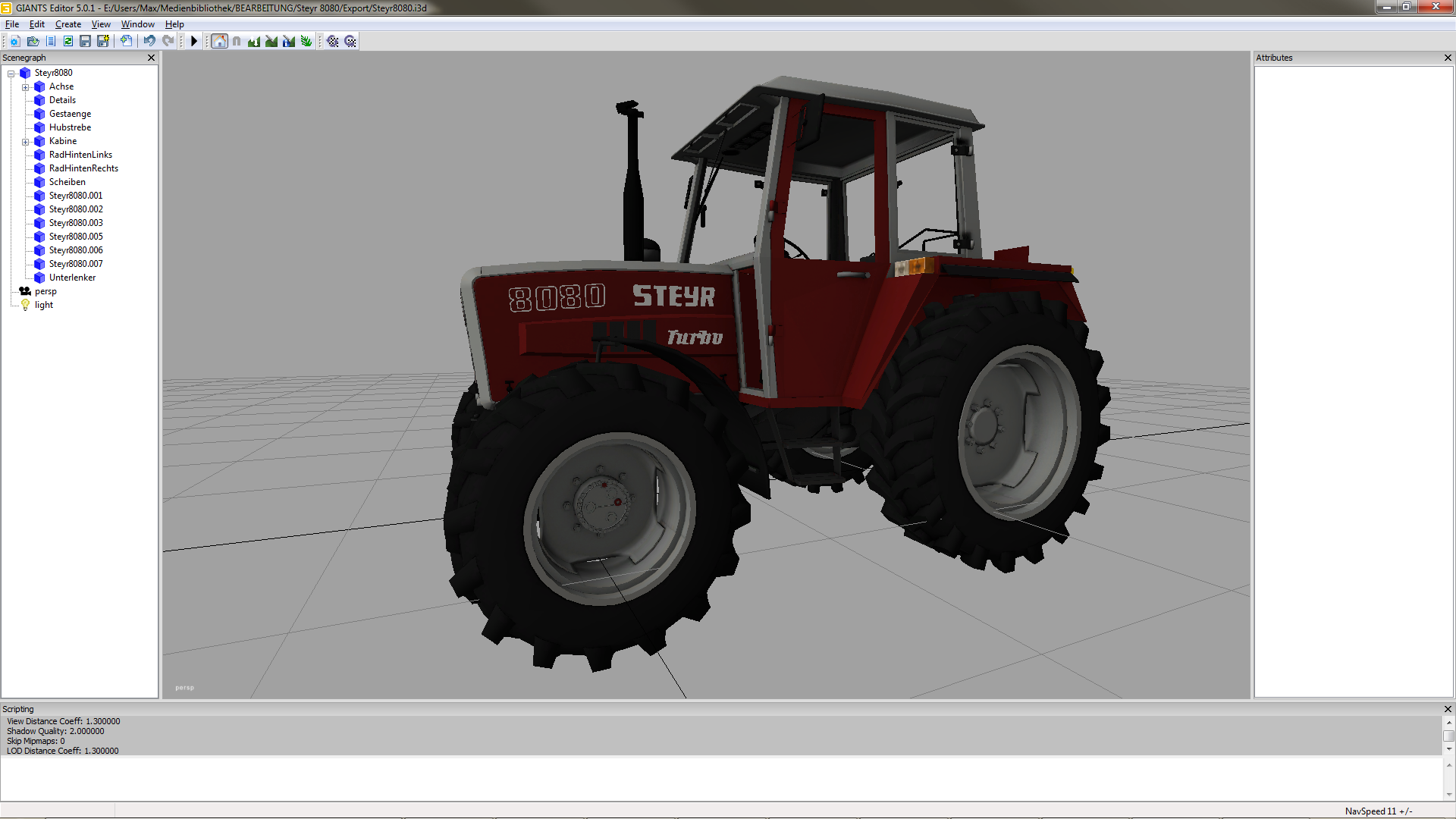
Task: Click the light bulb icon beside light
Action: (x=25, y=305)
